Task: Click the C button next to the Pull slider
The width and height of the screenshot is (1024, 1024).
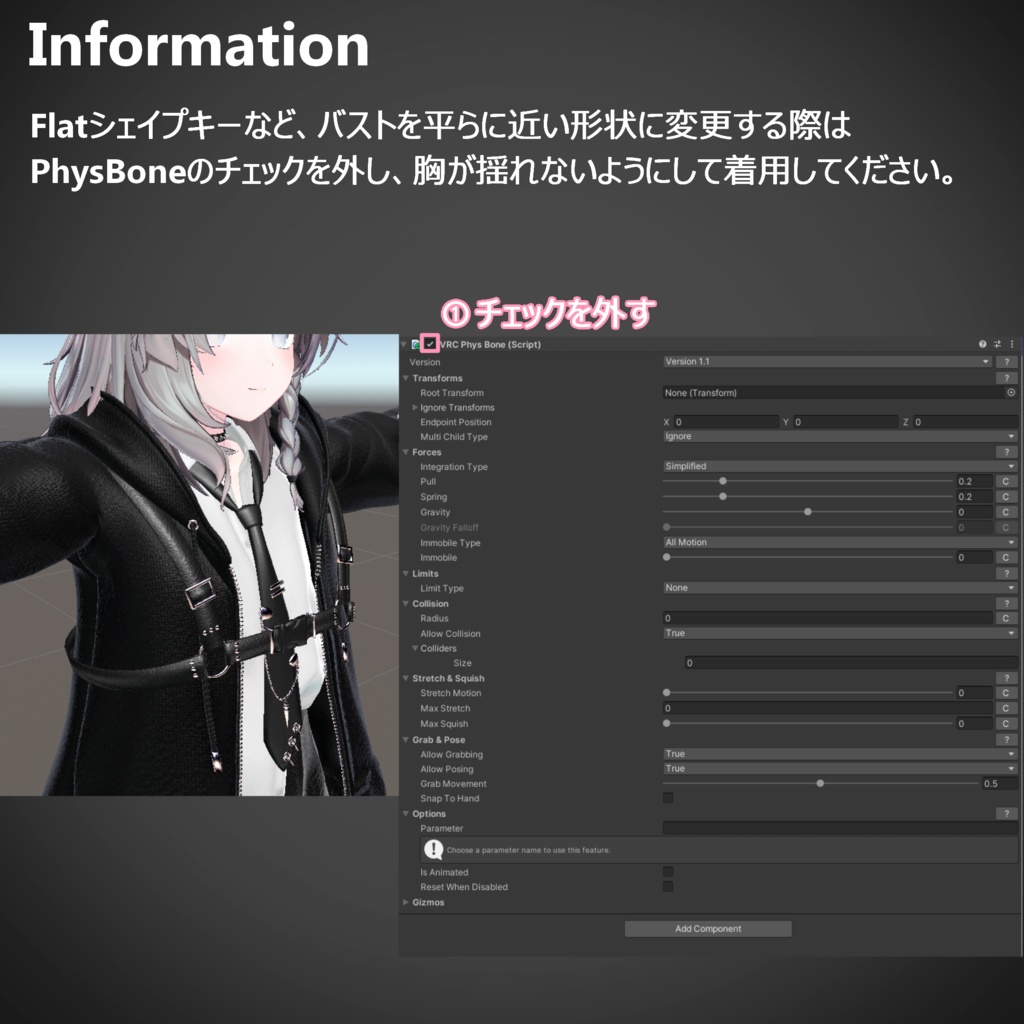Action: click(x=1005, y=481)
